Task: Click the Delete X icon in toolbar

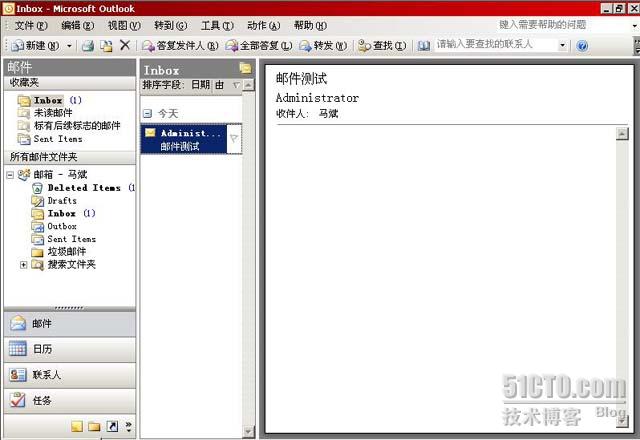Action: point(125,45)
